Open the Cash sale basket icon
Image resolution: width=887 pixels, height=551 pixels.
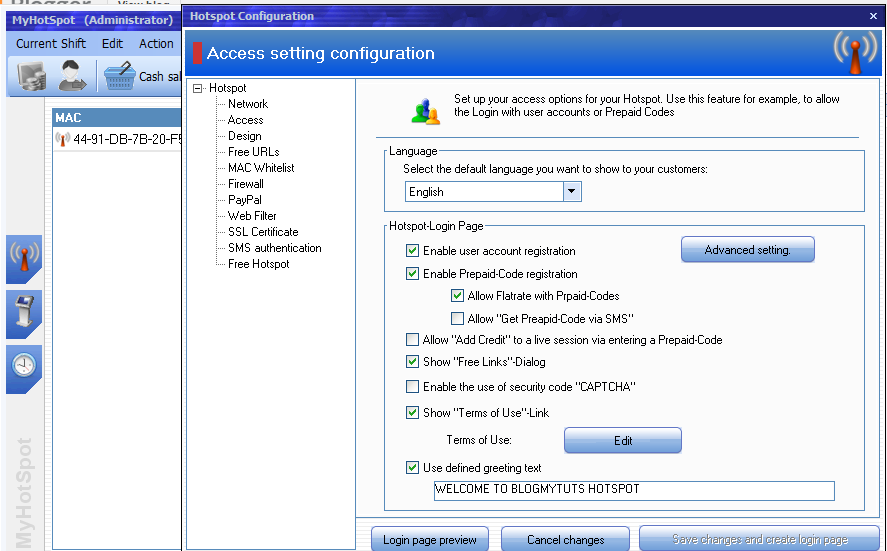[119, 76]
